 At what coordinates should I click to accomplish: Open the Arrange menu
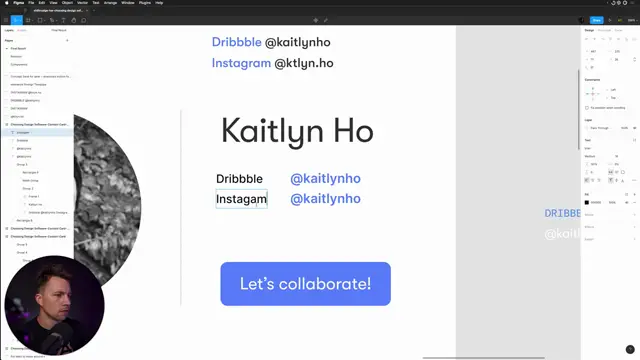pyautogui.click(x=110, y=2)
